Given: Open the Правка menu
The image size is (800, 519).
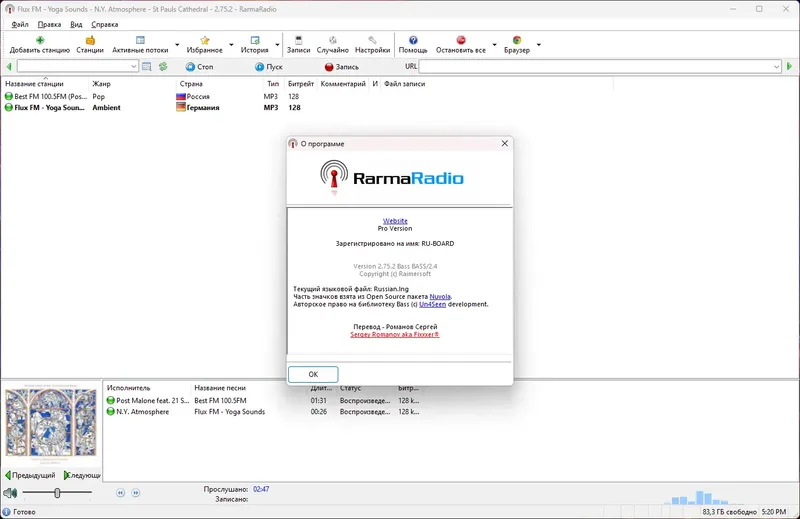Looking at the screenshot, I should (49, 24).
